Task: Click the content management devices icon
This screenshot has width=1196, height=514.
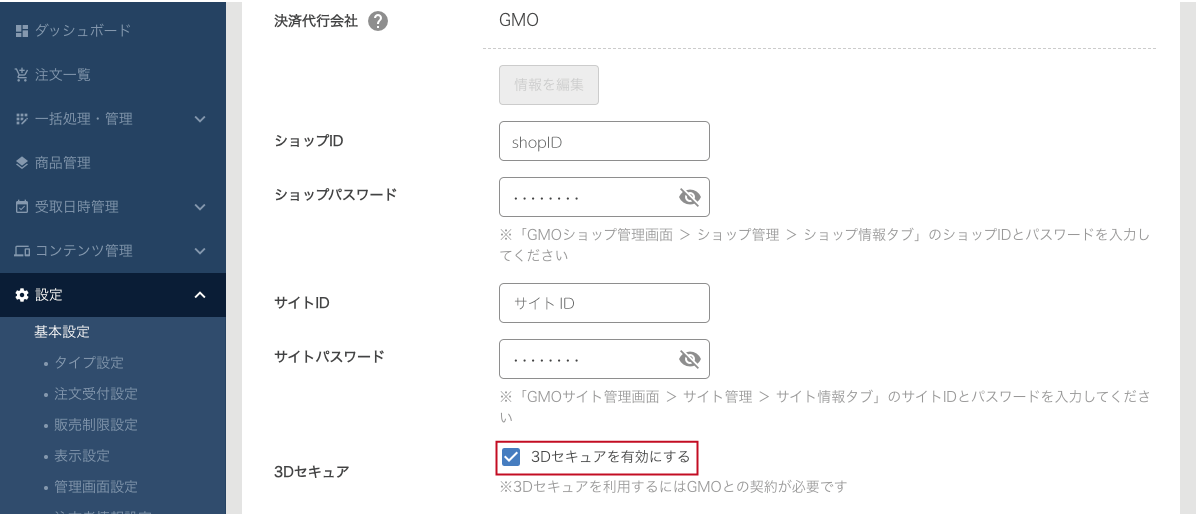Action: click(x=22, y=251)
